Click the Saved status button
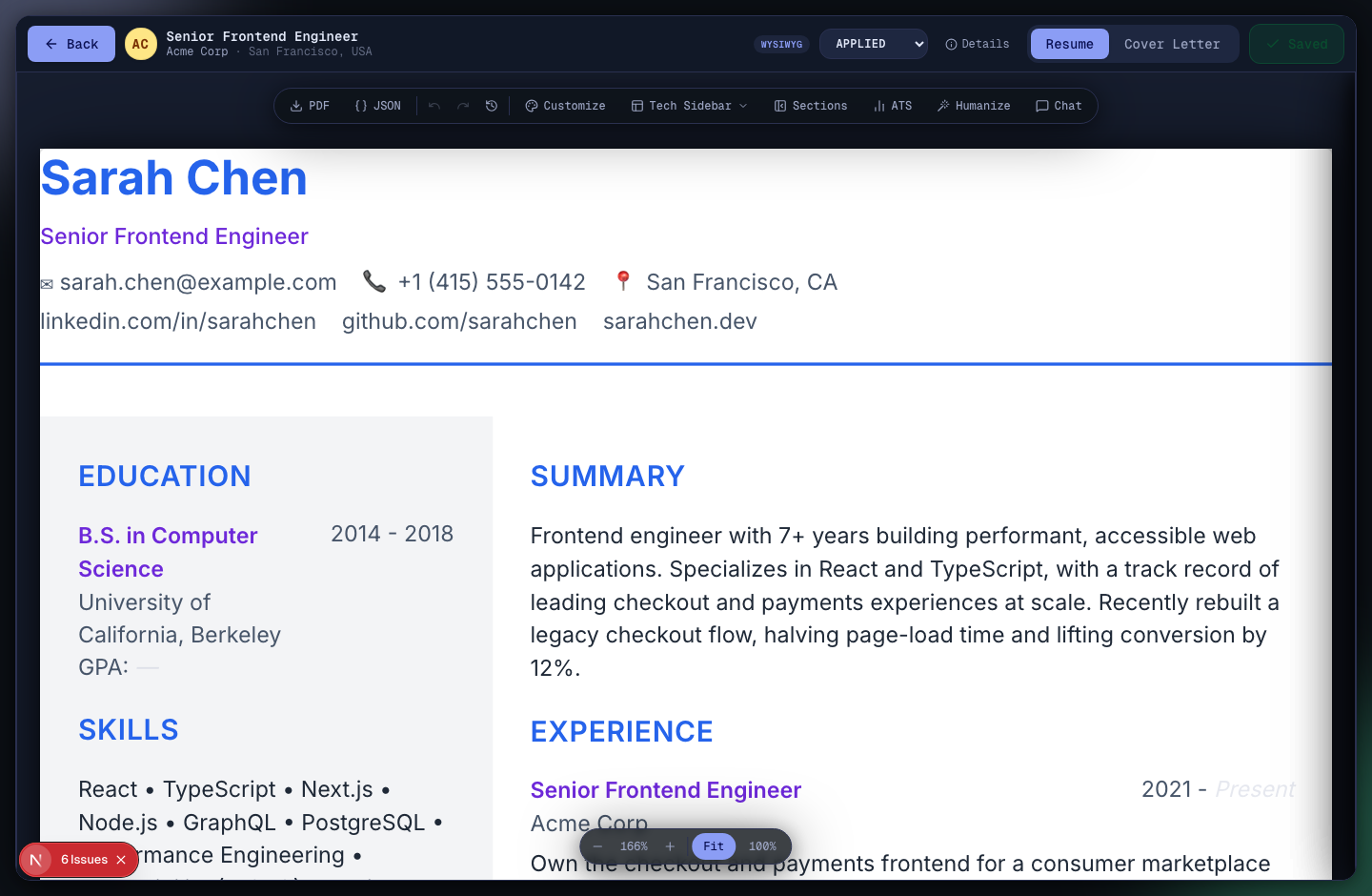This screenshot has height=896, width=1372. pyautogui.click(x=1297, y=44)
